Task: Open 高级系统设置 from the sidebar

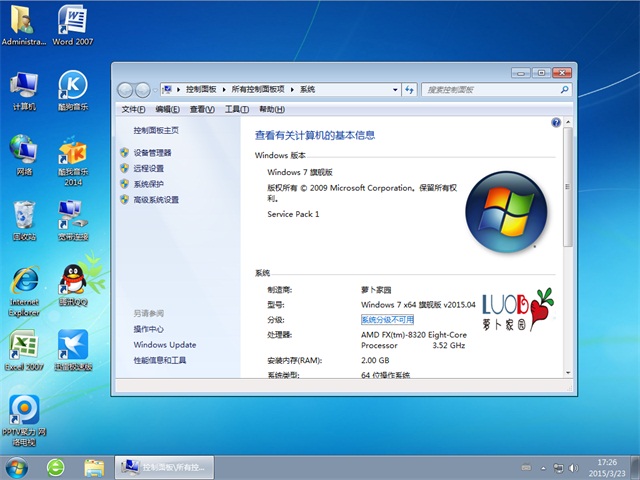Action: 156,200
